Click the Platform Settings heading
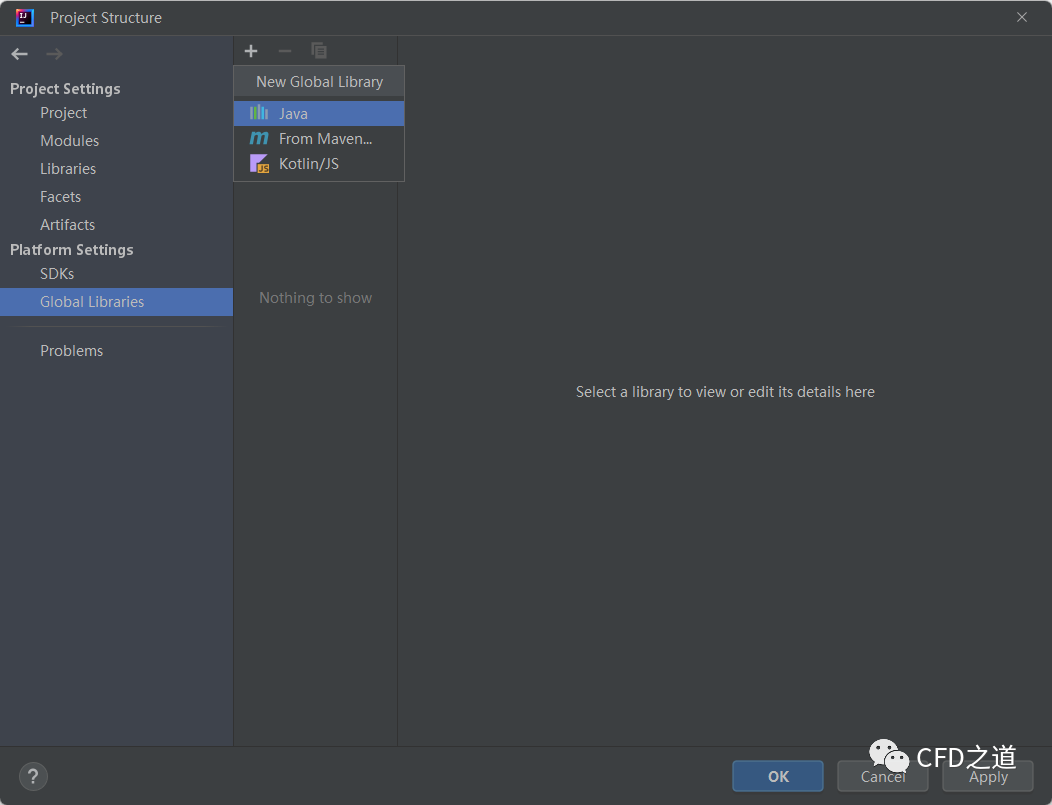Viewport: 1052px width, 805px height. 72,250
